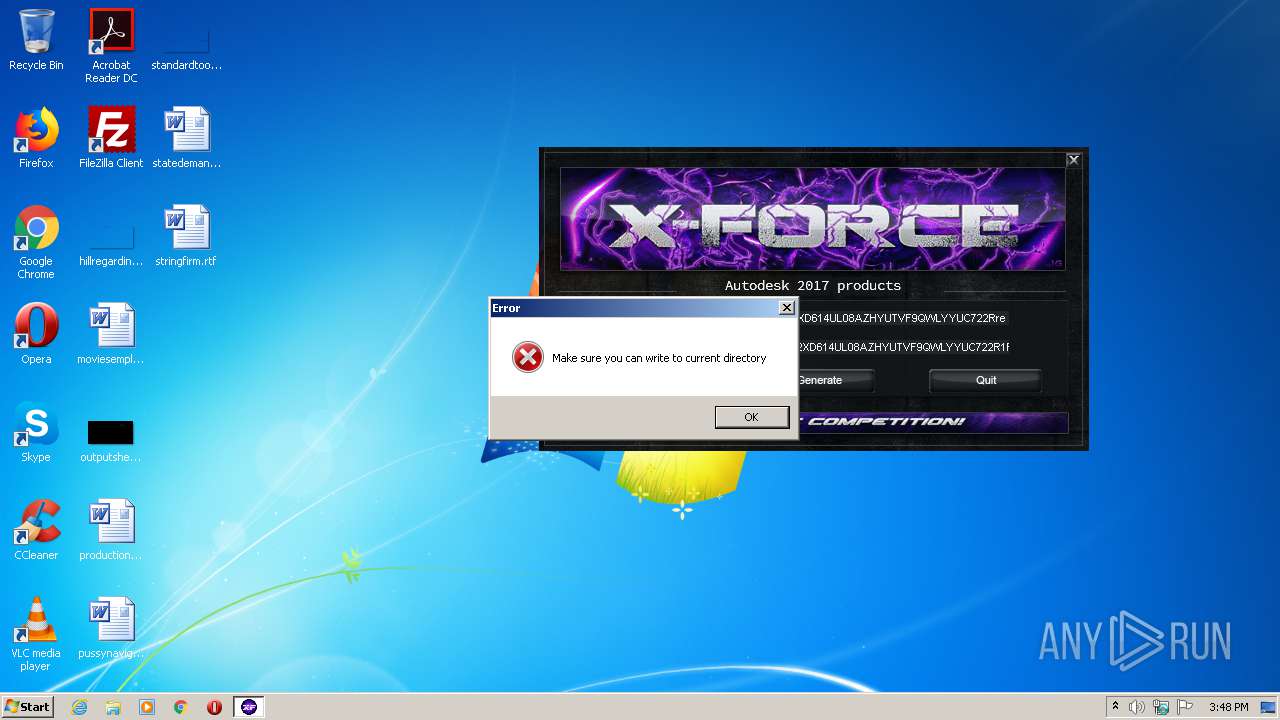1280x720 pixels.
Task: Open volume control in tray
Action: pos(1136,707)
